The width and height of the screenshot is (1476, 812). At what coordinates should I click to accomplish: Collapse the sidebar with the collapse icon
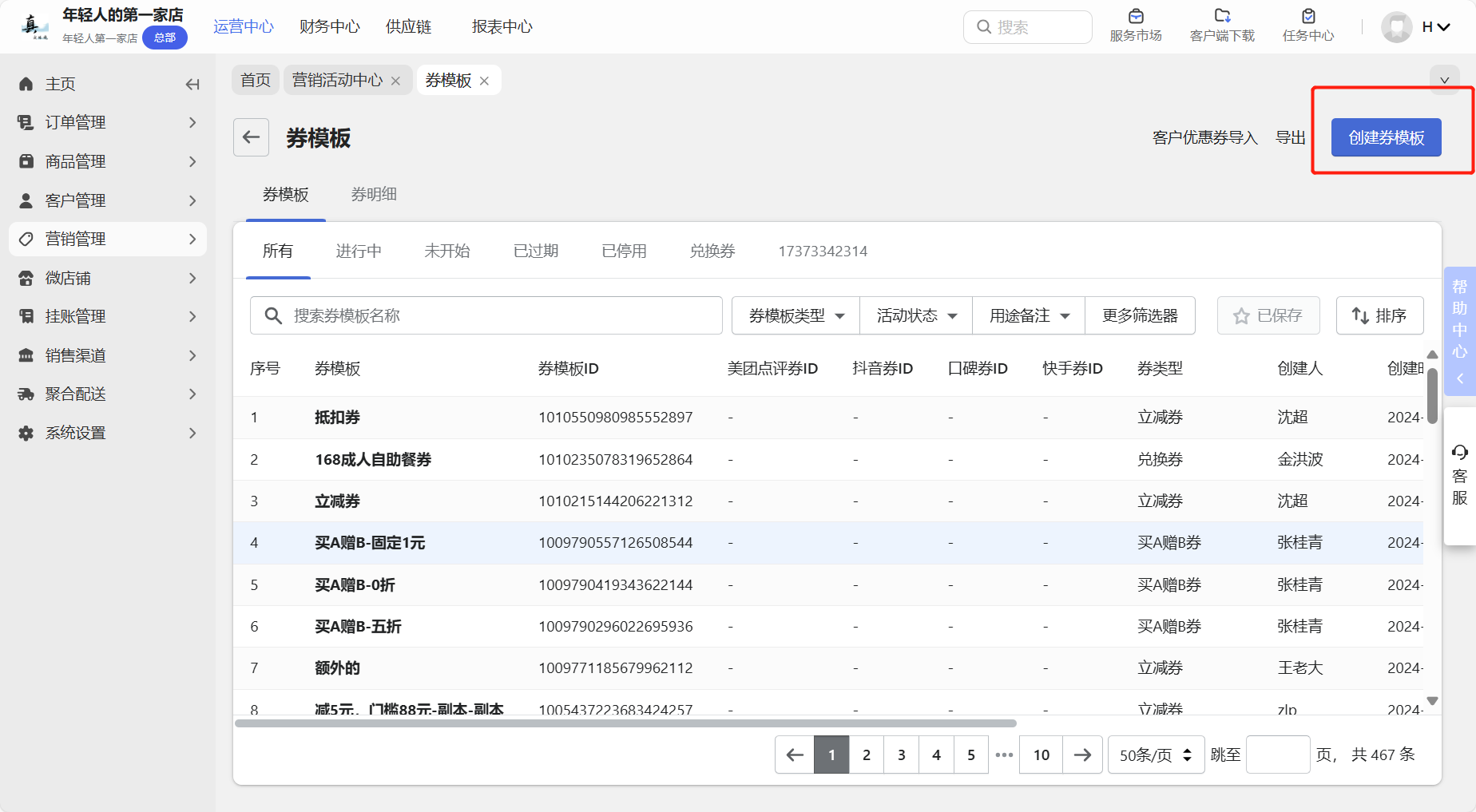(x=192, y=85)
